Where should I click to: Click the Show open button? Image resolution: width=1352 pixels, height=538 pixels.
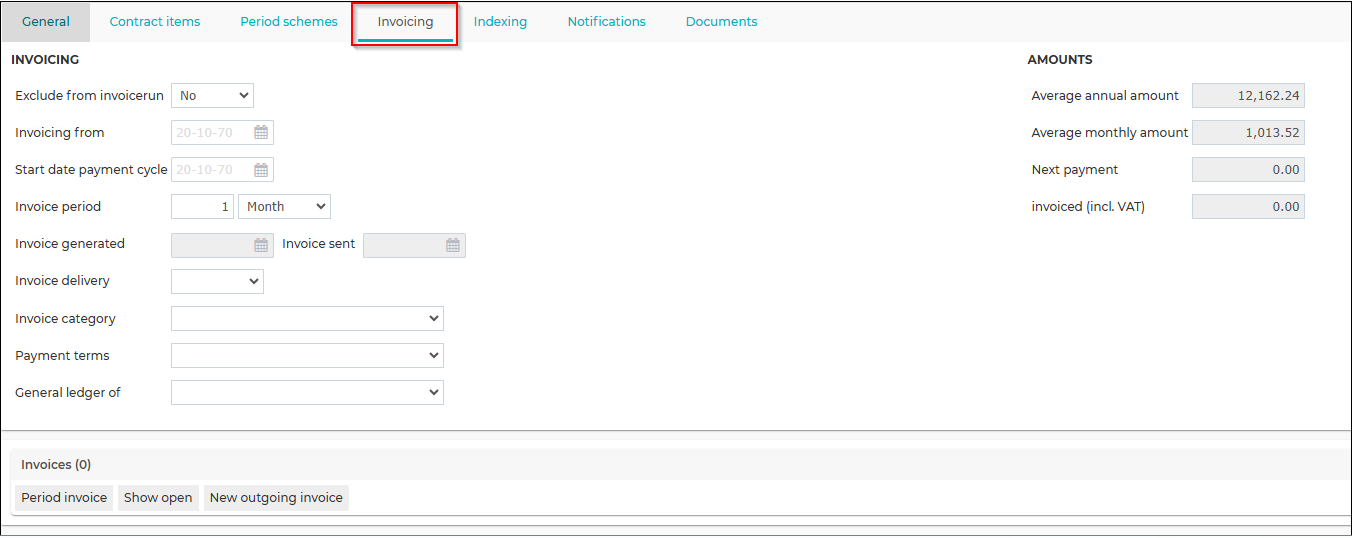158,497
